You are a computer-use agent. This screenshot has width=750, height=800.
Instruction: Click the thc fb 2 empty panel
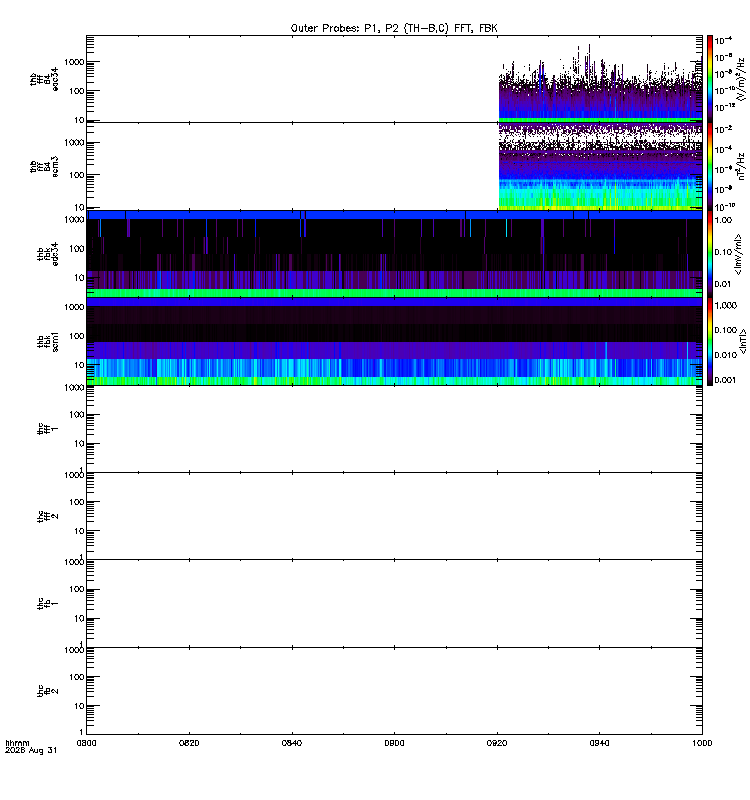[x=394, y=691]
